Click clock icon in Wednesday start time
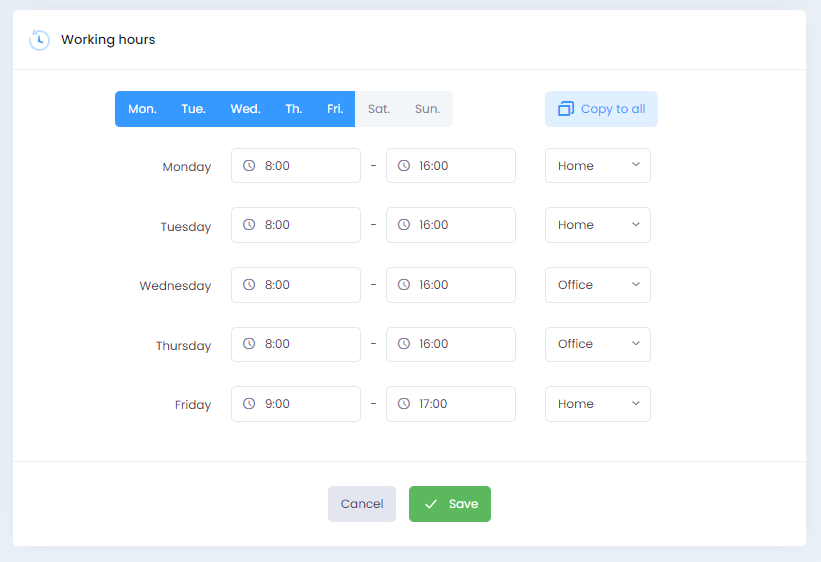This screenshot has height=562, width=821. (249, 284)
